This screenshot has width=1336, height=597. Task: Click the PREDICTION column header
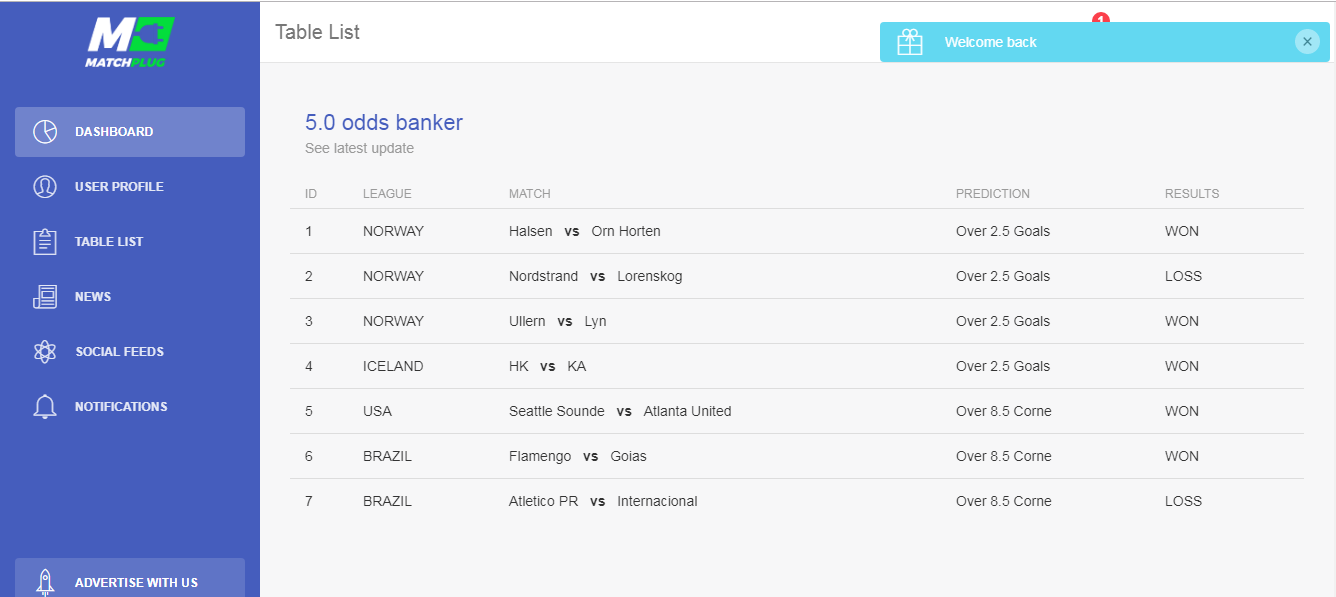pos(992,194)
